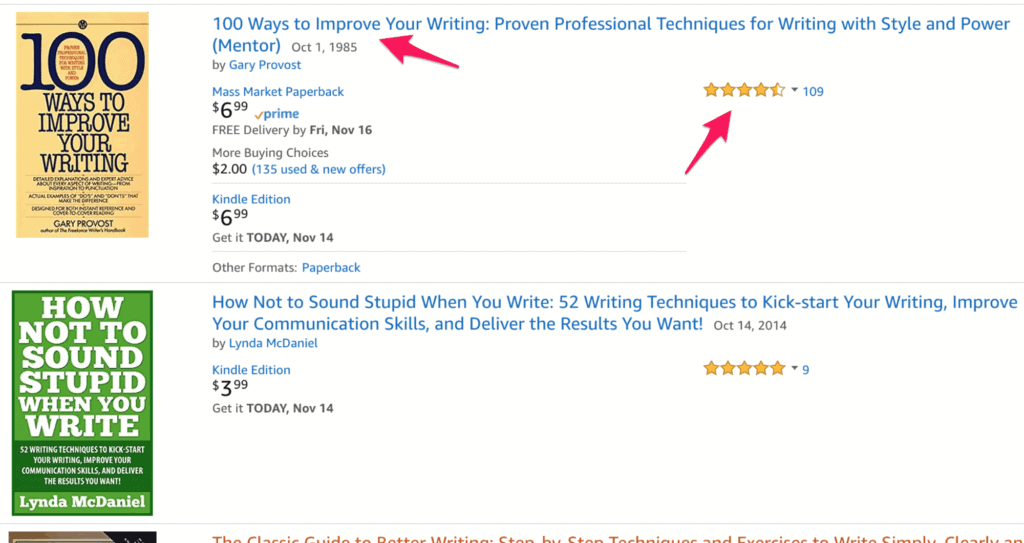Open How Not to Sound Stupid When You Write title

615,313
